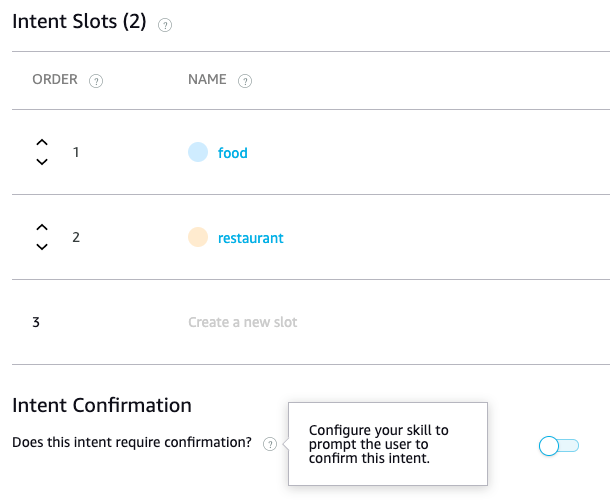This screenshot has height=501, width=610.
Task: Move the food slot up
Action: point(41,144)
